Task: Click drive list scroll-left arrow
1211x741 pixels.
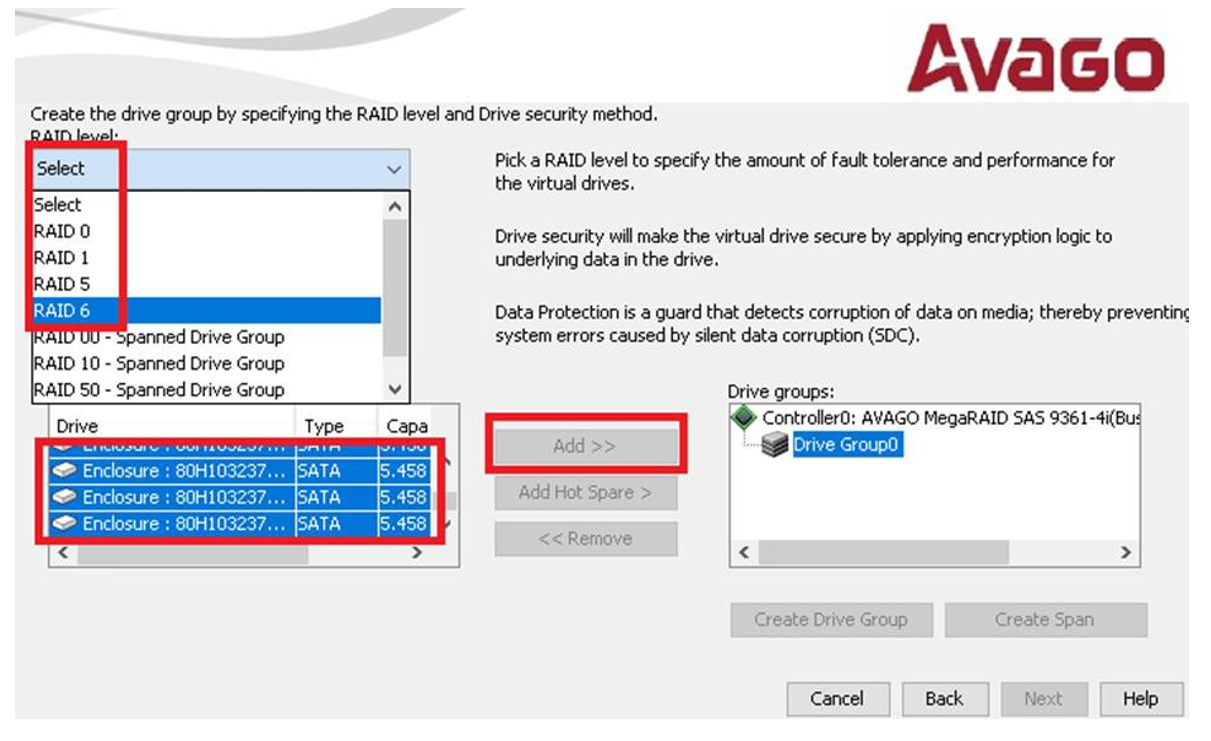Action: [x=62, y=553]
